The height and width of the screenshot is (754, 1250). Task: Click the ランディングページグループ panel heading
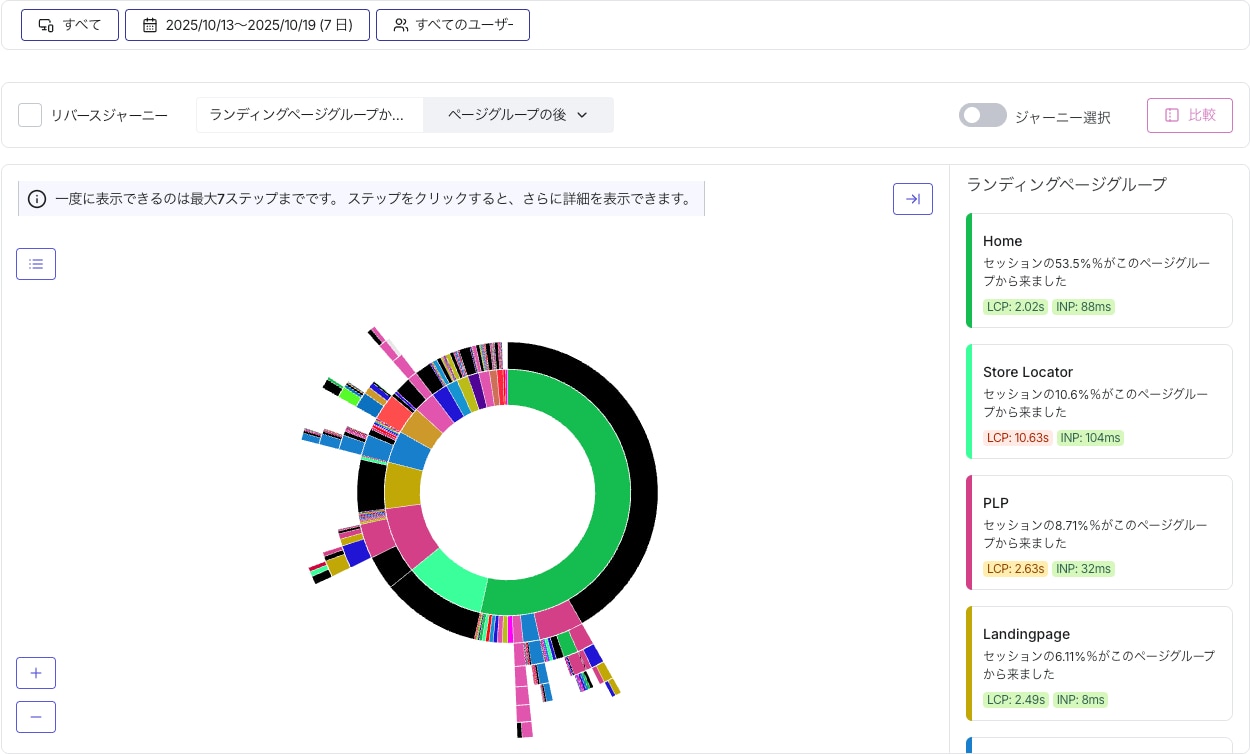pos(1066,184)
